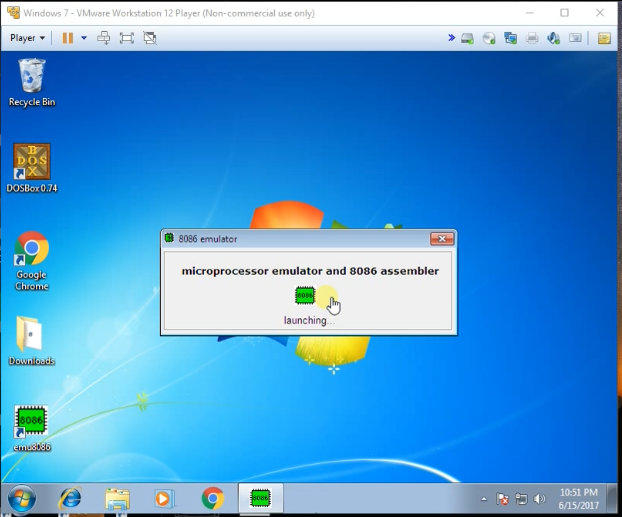Click the display device icon
This screenshot has height=517, width=622.
point(575,38)
